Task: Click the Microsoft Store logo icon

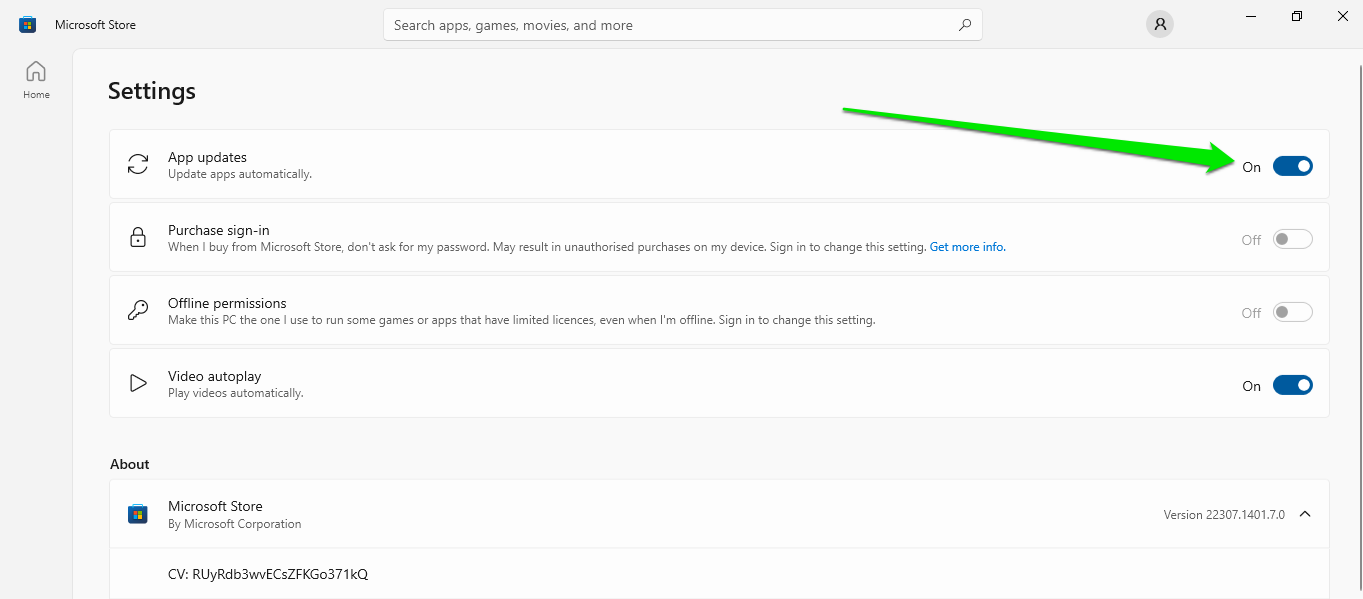Action: pyautogui.click(x=27, y=25)
